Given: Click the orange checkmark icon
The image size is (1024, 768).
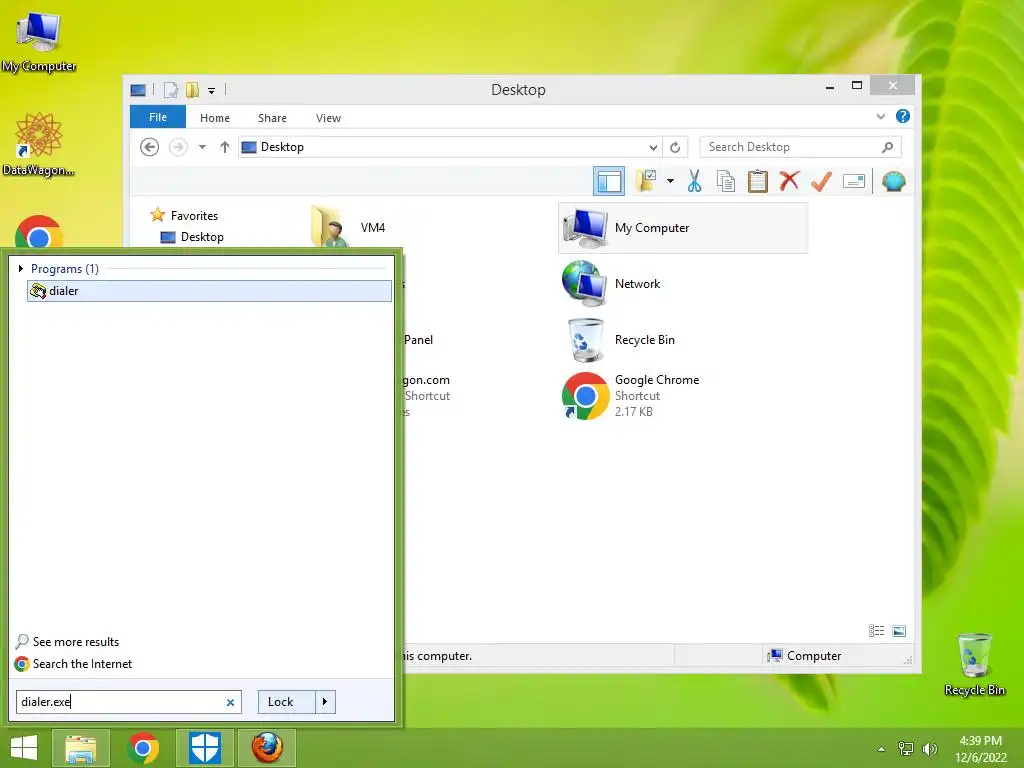Looking at the screenshot, I should pyautogui.click(x=821, y=181).
